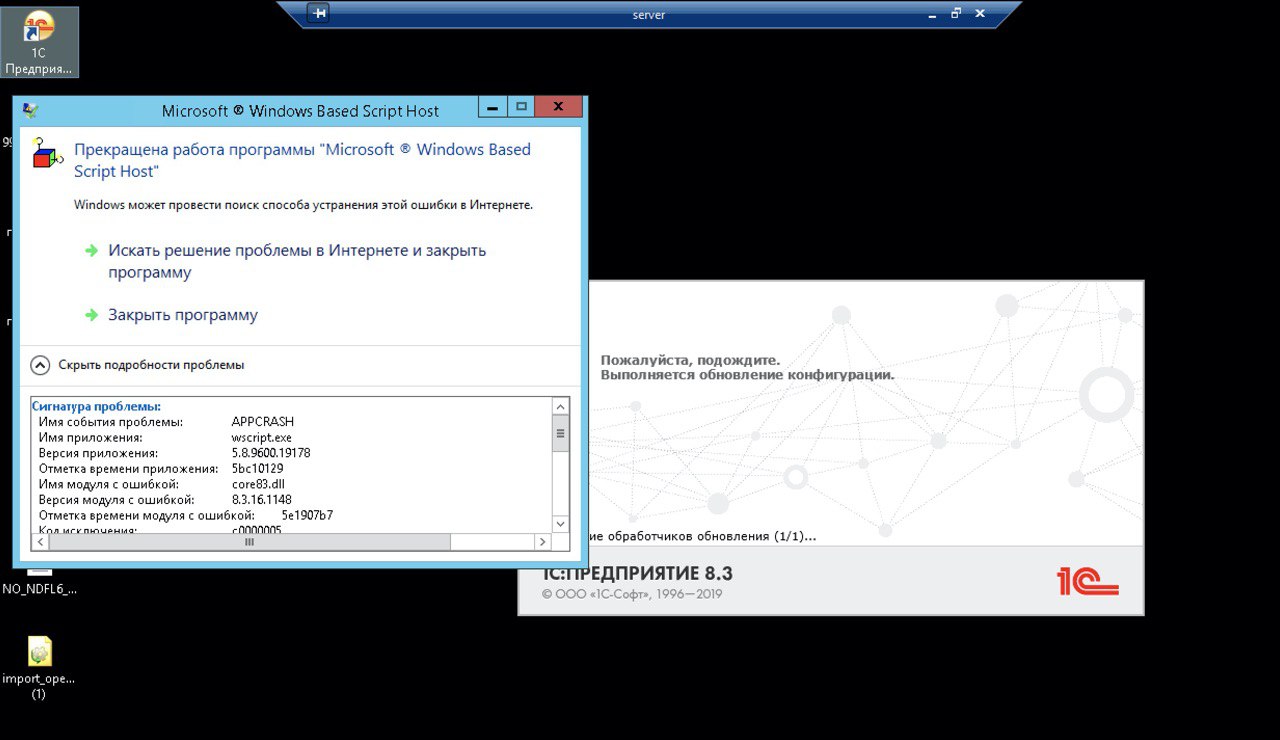1280x740 pixels.
Task: Click the details horizontal scrollbar right arrow
Action: 542,541
